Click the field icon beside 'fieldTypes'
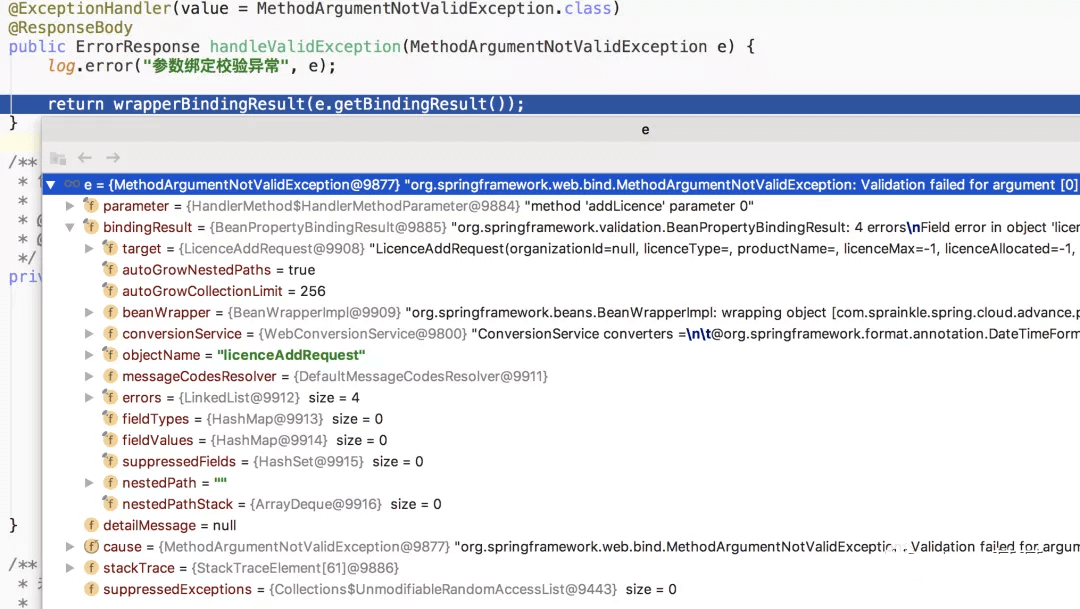The width and height of the screenshot is (1080, 609). coord(110,419)
